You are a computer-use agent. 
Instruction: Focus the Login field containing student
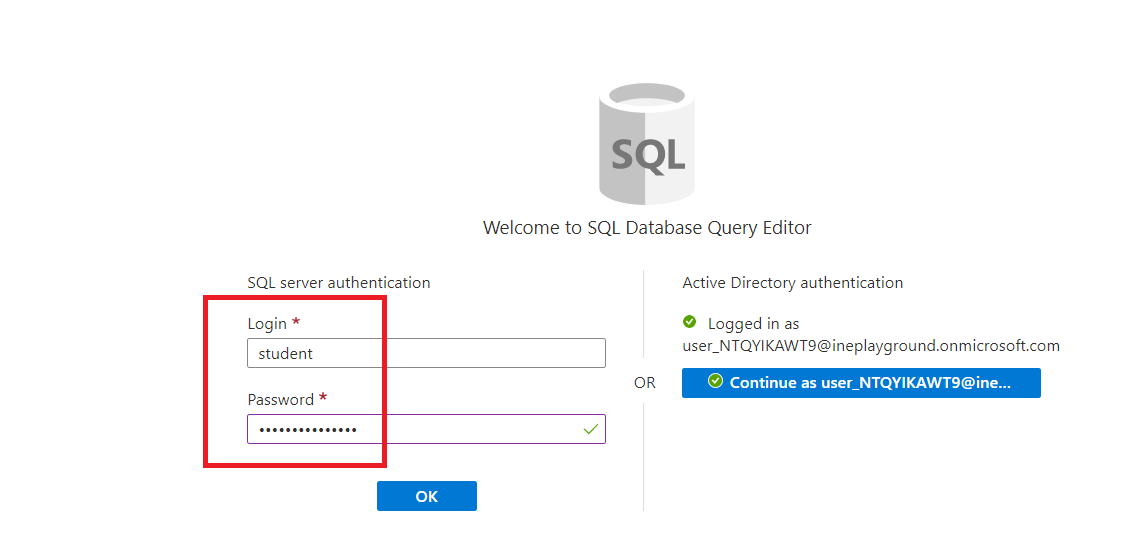[x=426, y=353]
